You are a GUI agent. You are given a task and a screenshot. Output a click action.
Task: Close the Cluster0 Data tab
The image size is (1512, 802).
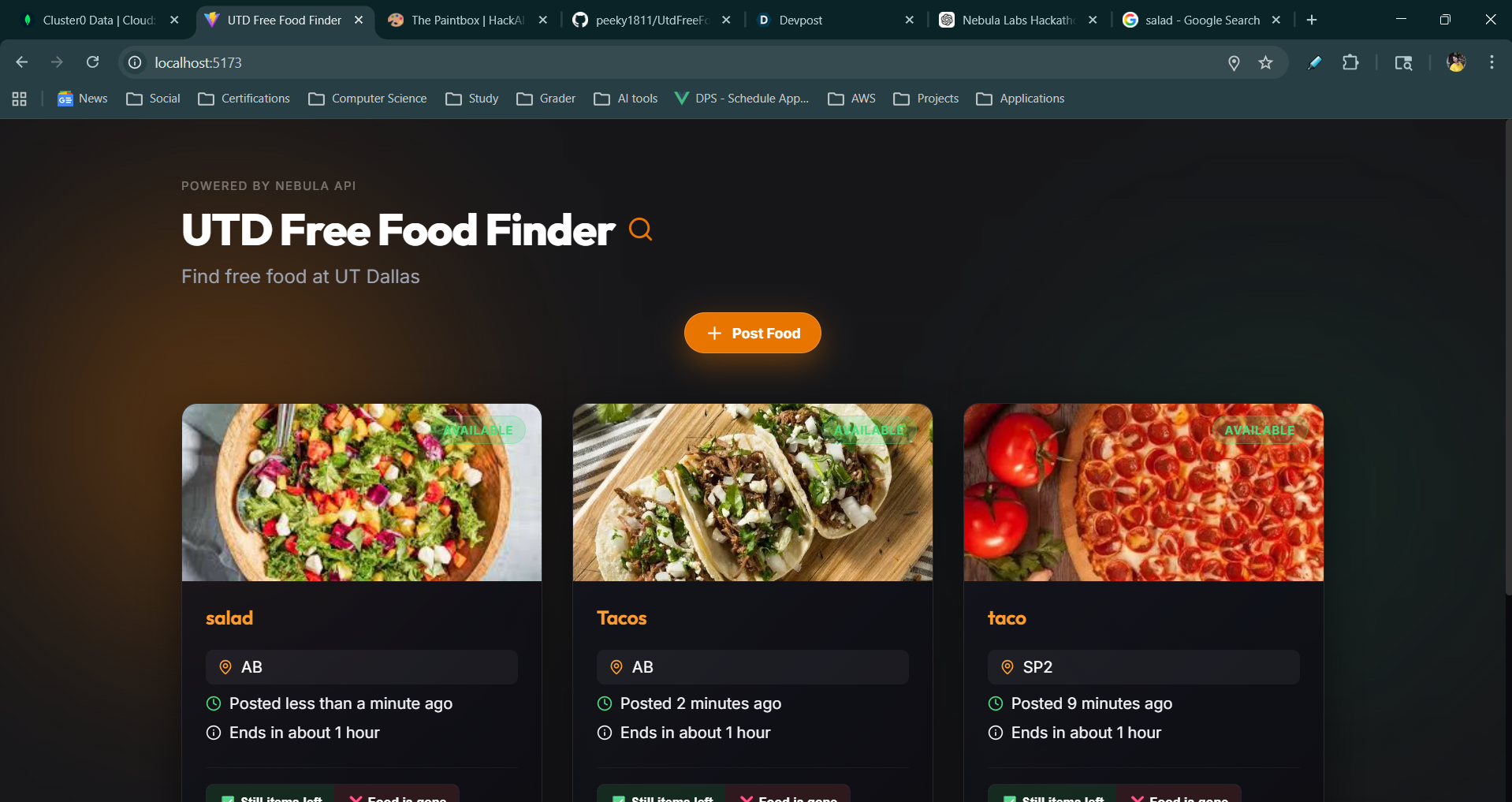(x=174, y=20)
